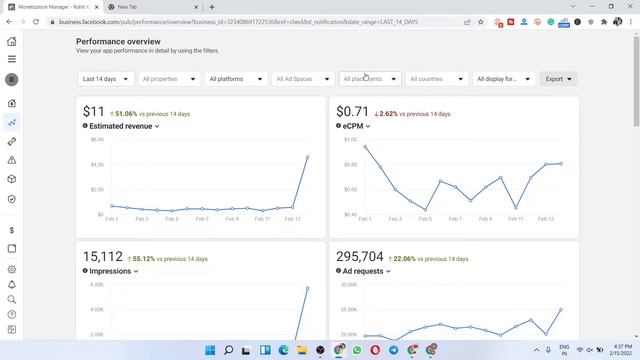Open the All platforms dropdown
Image resolution: width=640 pixels, height=360 pixels.
236,79
